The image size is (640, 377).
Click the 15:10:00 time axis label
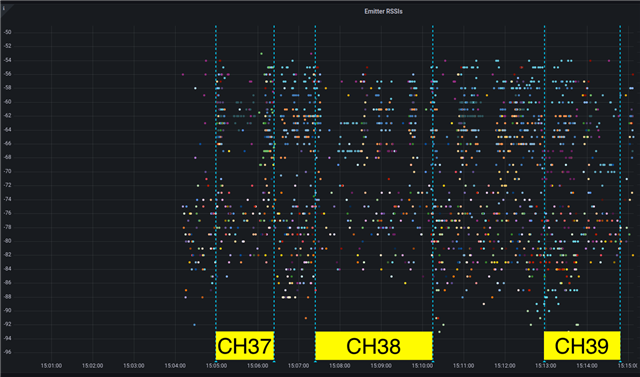click(422, 366)
